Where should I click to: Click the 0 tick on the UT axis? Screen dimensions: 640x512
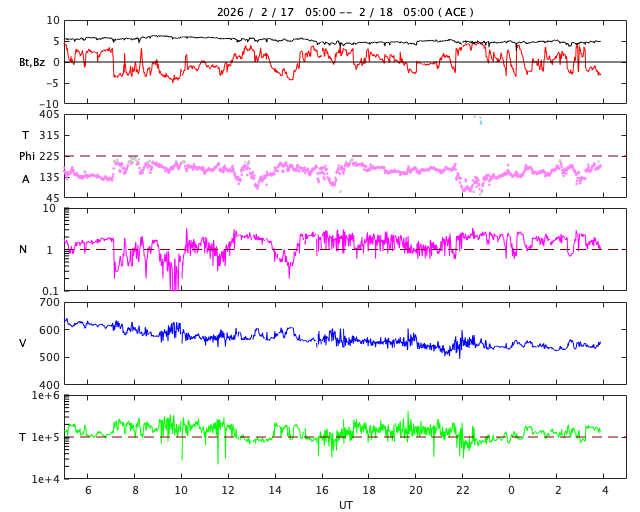click(x=511, y=490)
